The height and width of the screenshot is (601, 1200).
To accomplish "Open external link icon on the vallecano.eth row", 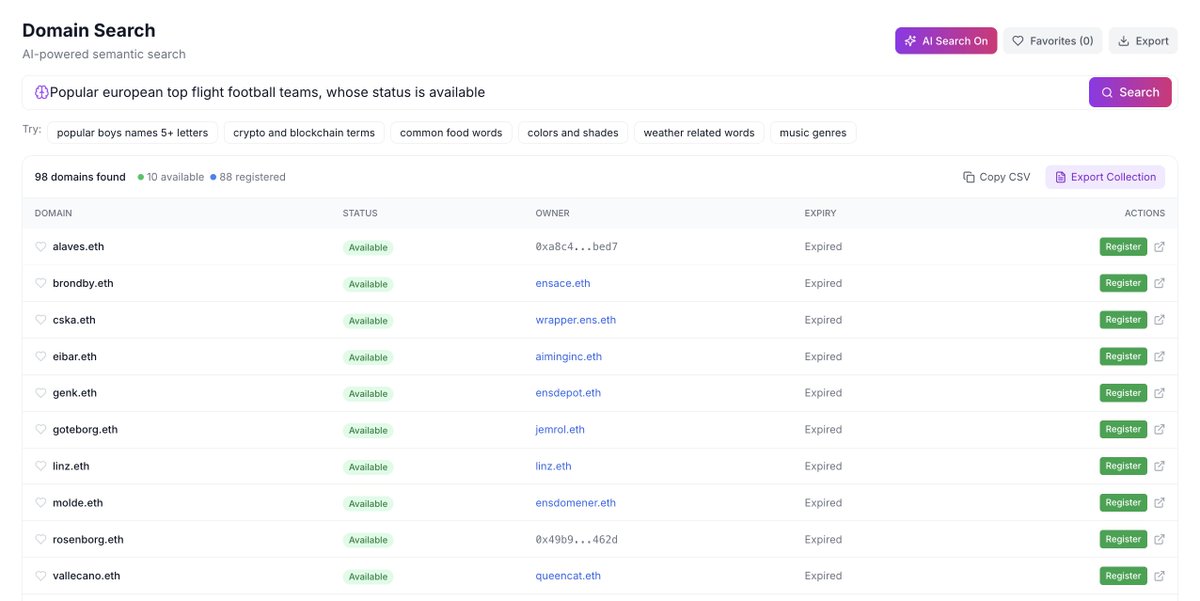I will tap(1158, 575).
